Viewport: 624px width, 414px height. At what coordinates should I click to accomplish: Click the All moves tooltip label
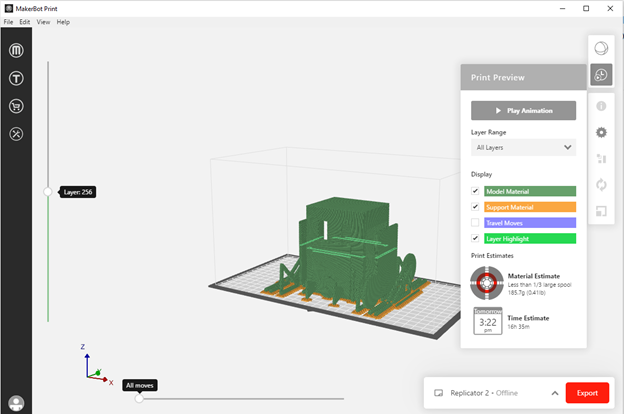140,385
